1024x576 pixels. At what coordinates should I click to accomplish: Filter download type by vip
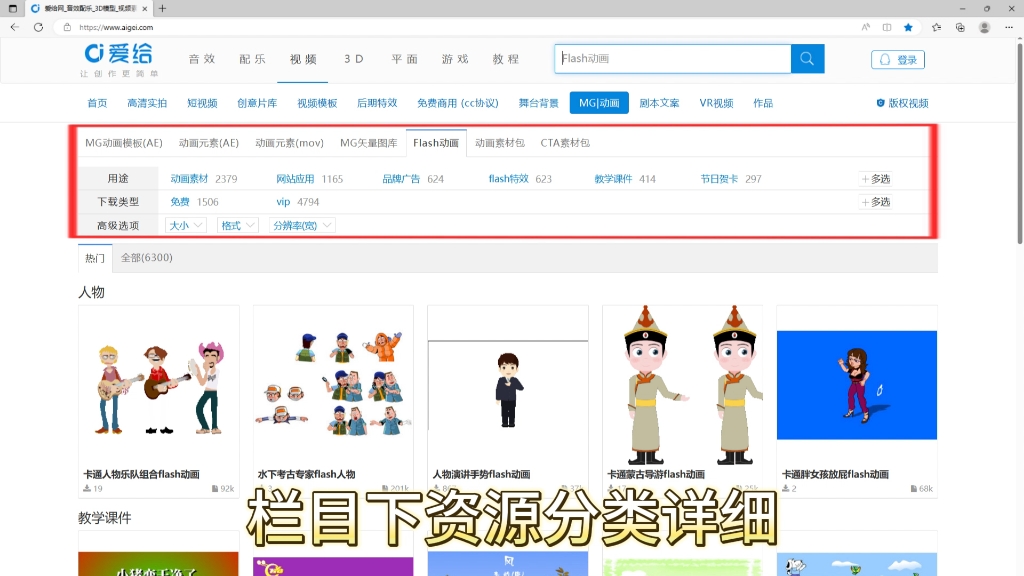click(x=283, y=202)
